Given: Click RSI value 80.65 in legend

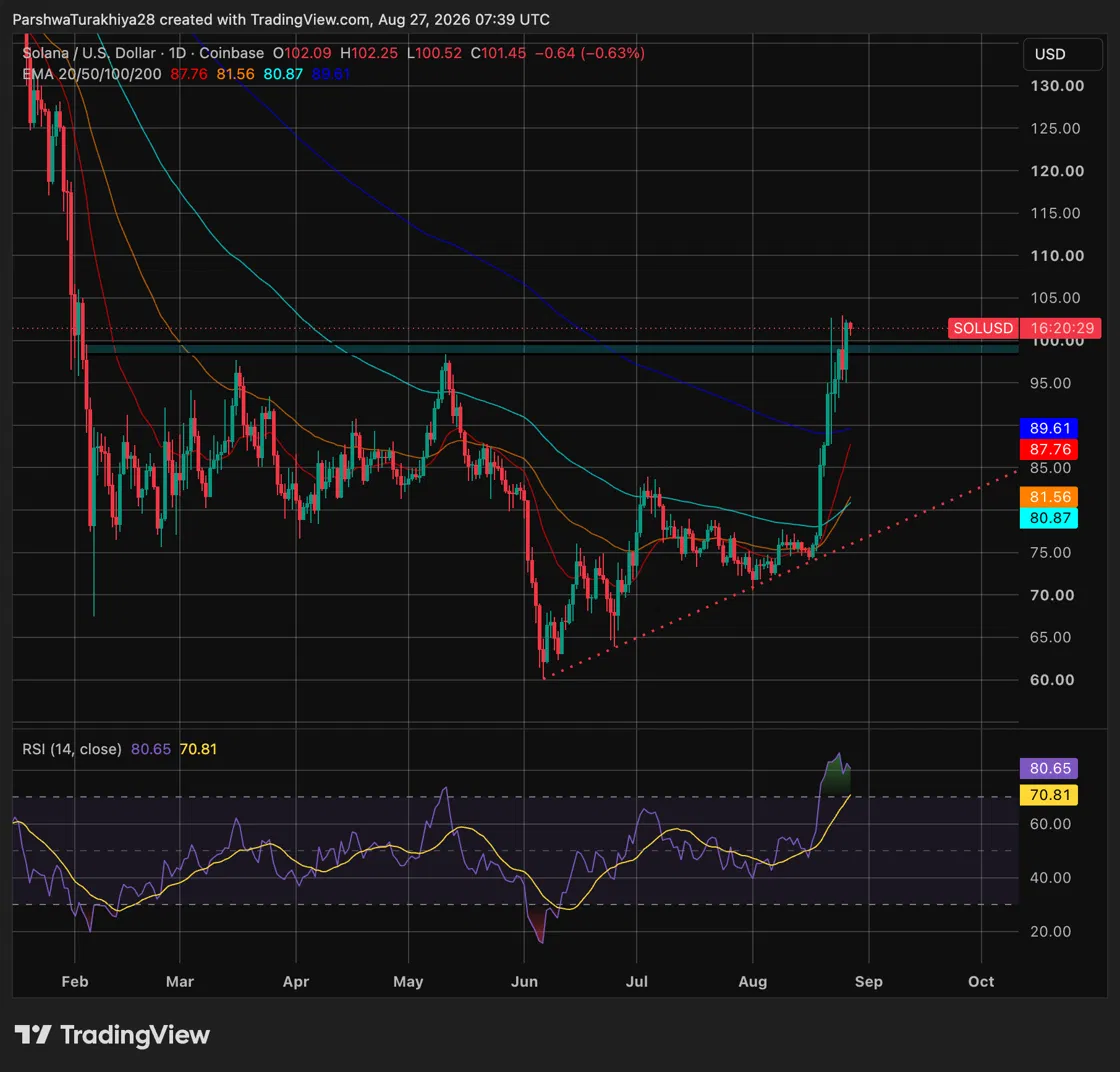Looking at the screenshot, I should 151,749.
